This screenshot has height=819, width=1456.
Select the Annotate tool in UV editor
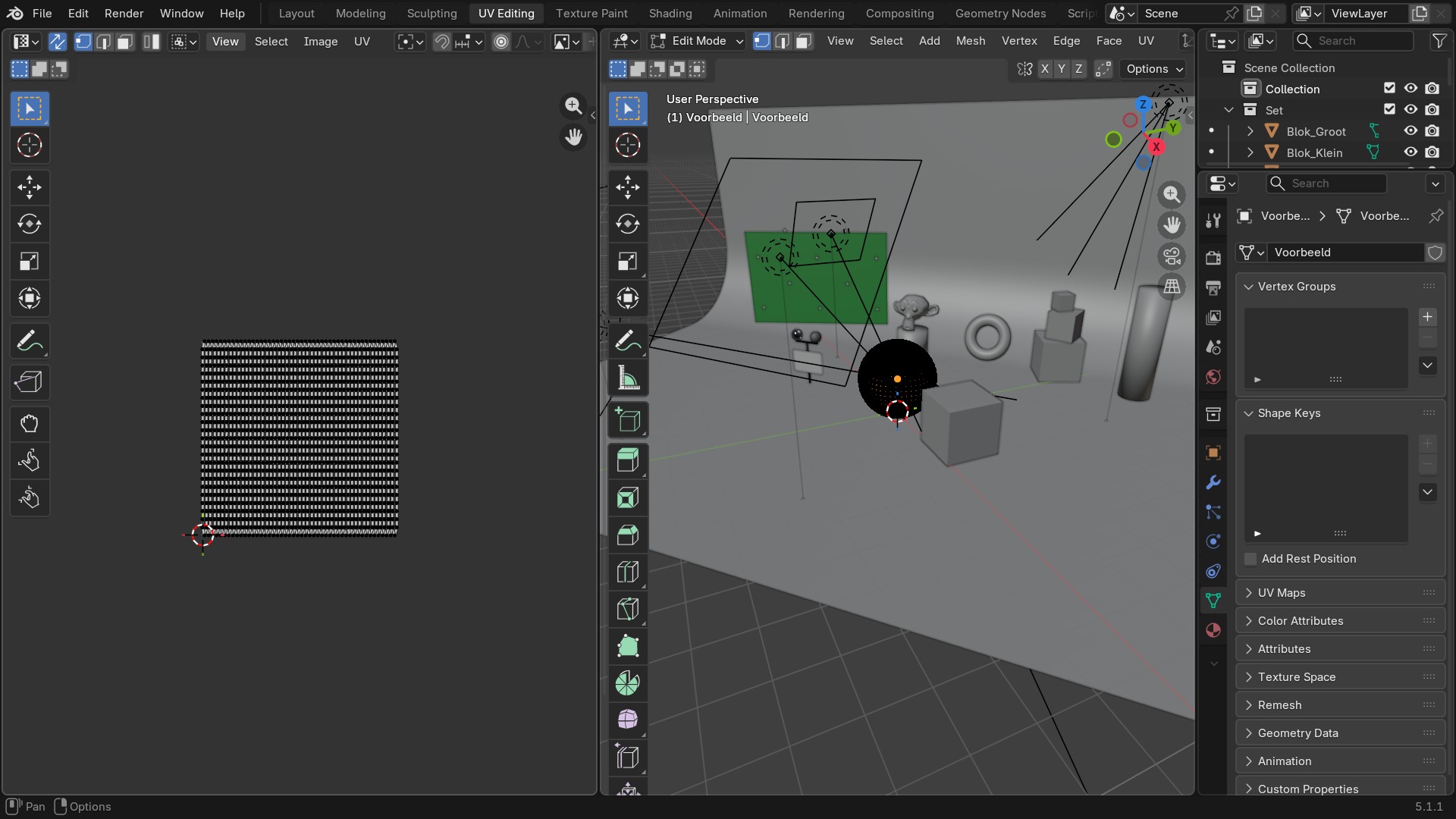[x=30, y=341]
